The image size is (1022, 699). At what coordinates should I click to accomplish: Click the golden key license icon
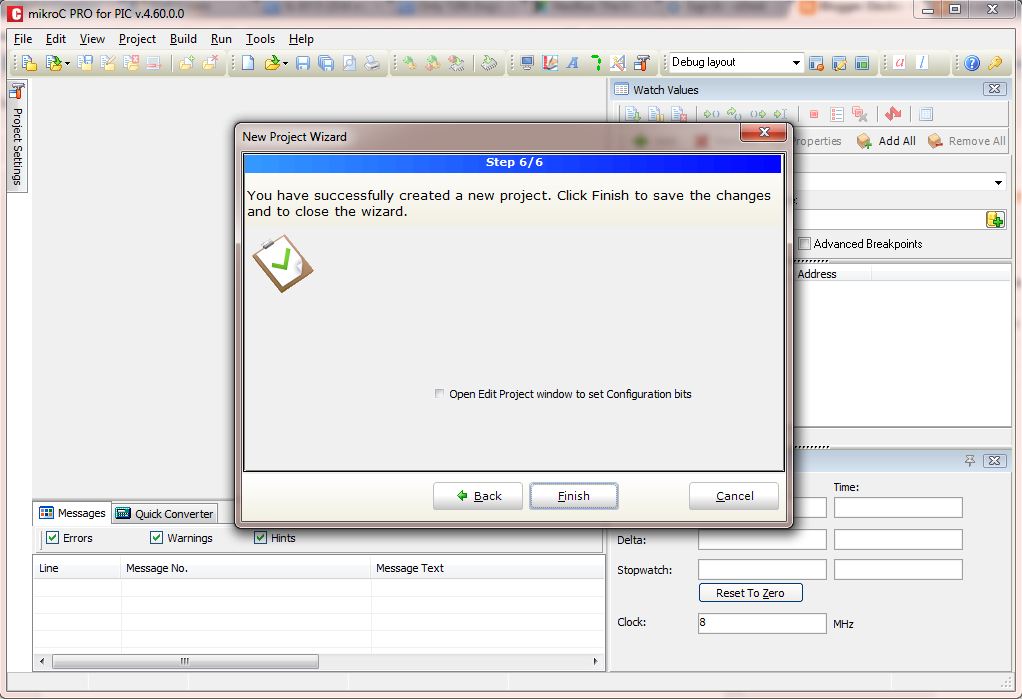coord(995,63)
